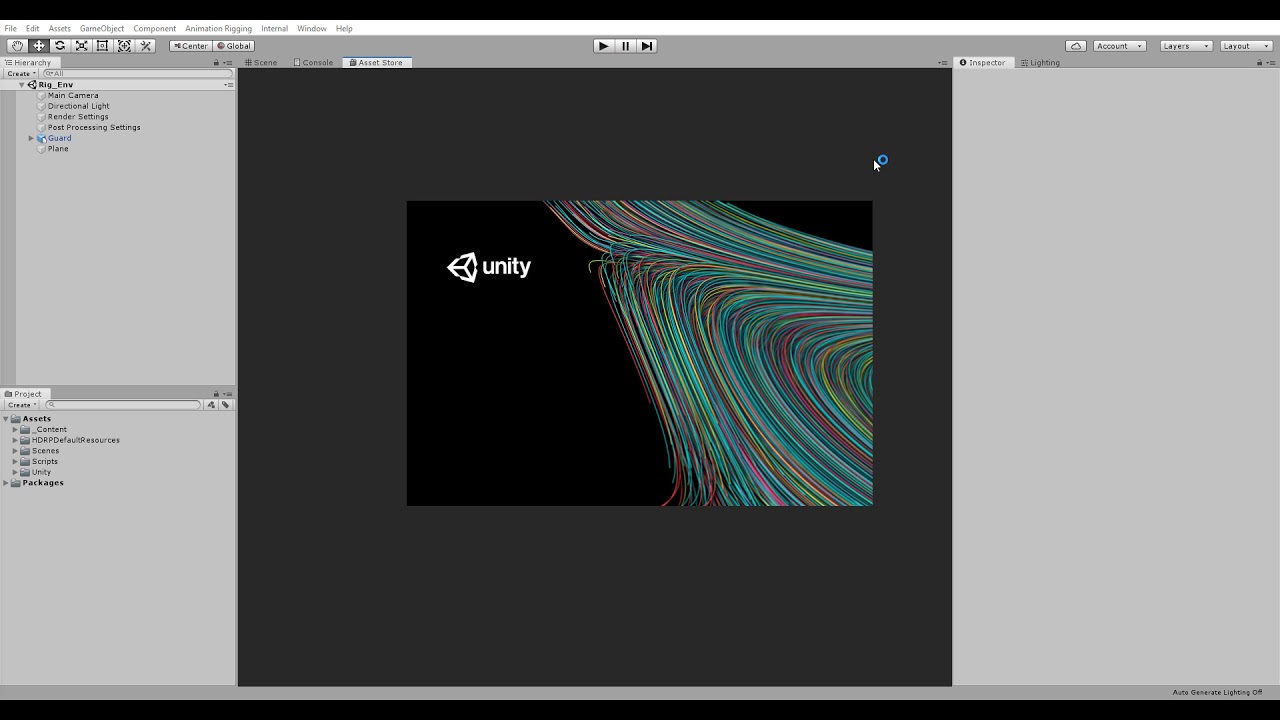
Task: Toggle pivot mode Center button
Action: pyautogui.click(x=190, y=46)
